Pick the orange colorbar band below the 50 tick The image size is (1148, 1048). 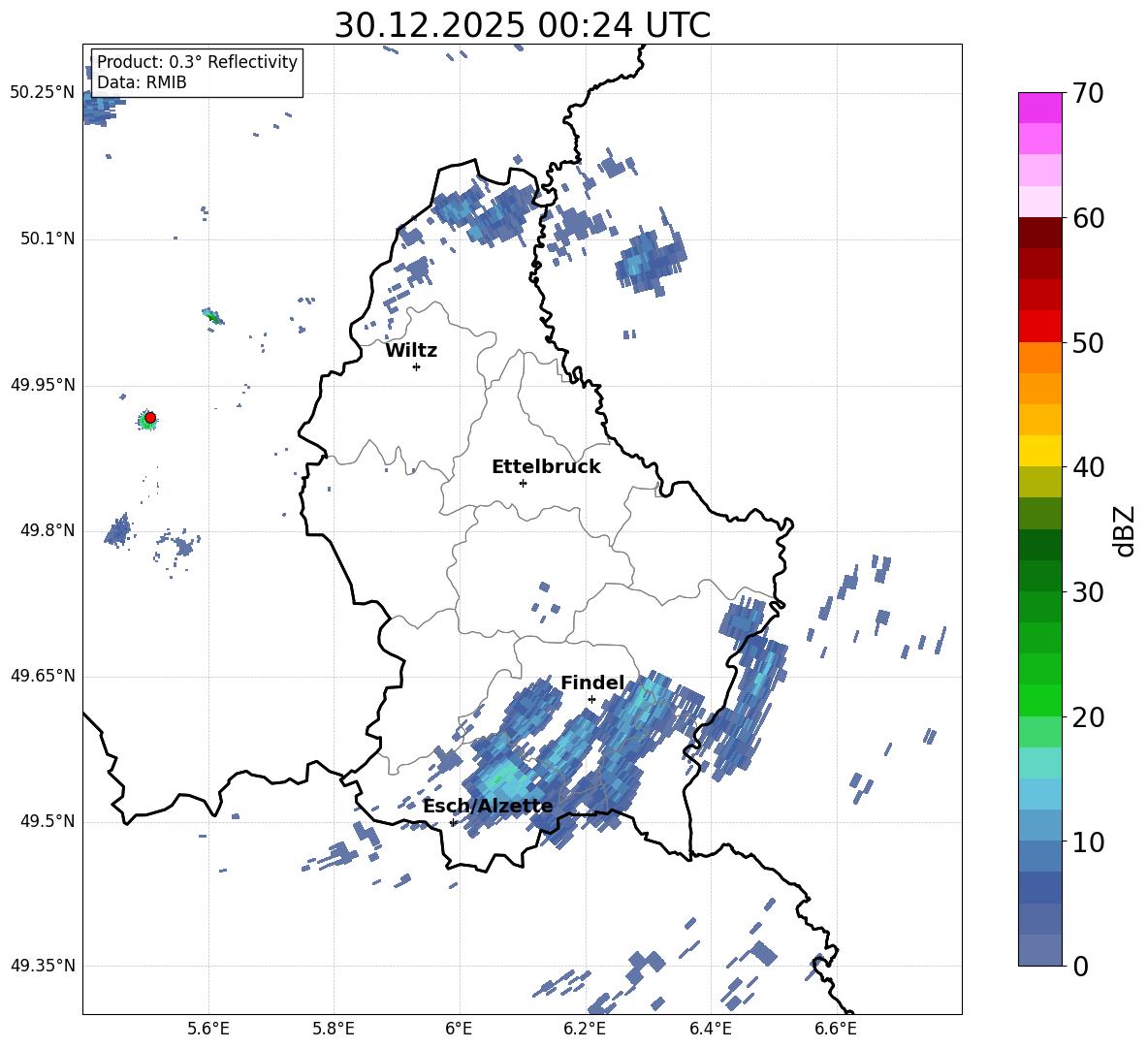pyautogui.click(x=1039, y=357)
